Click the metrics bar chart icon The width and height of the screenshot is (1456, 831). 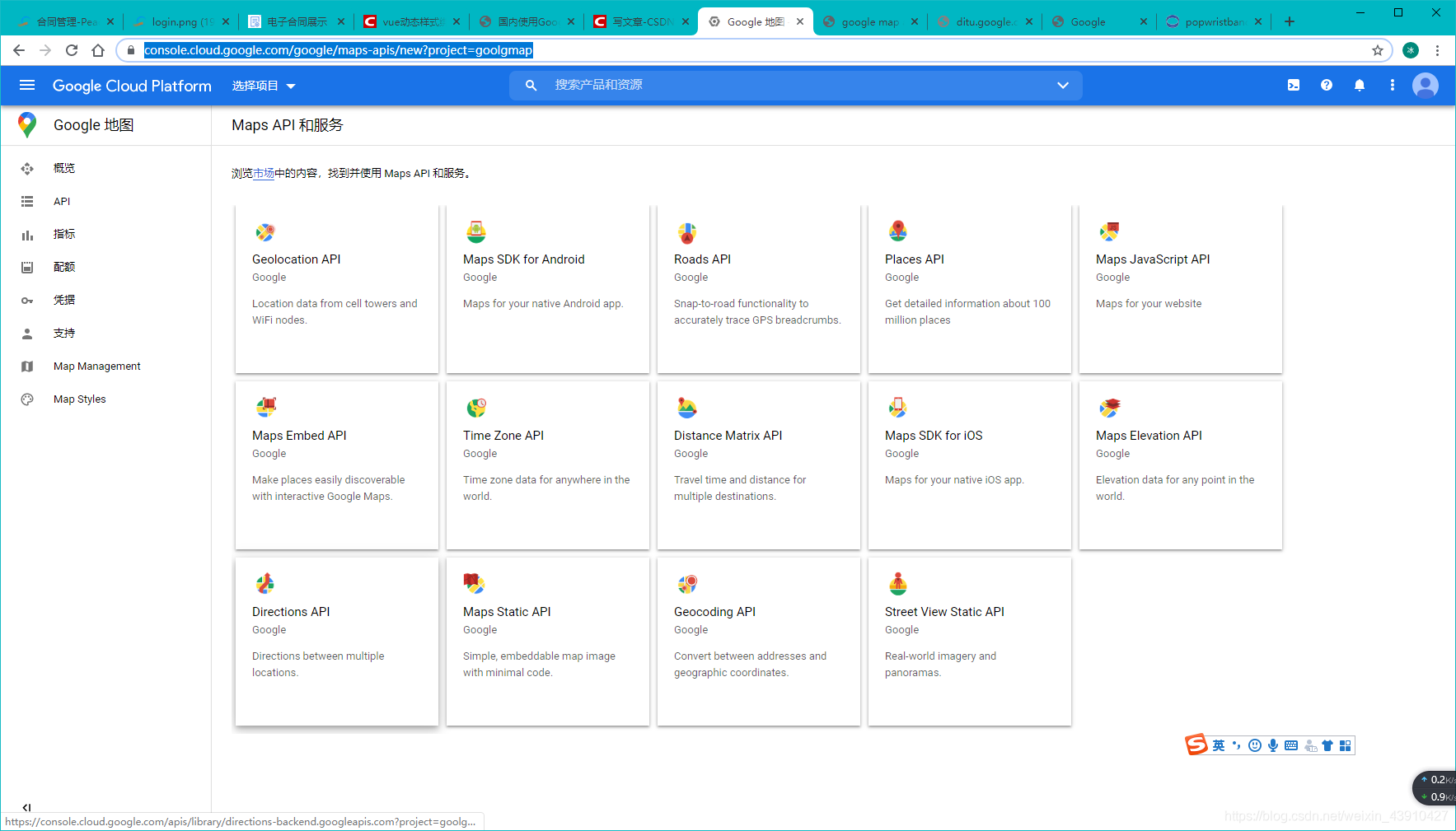click(27, 235)
